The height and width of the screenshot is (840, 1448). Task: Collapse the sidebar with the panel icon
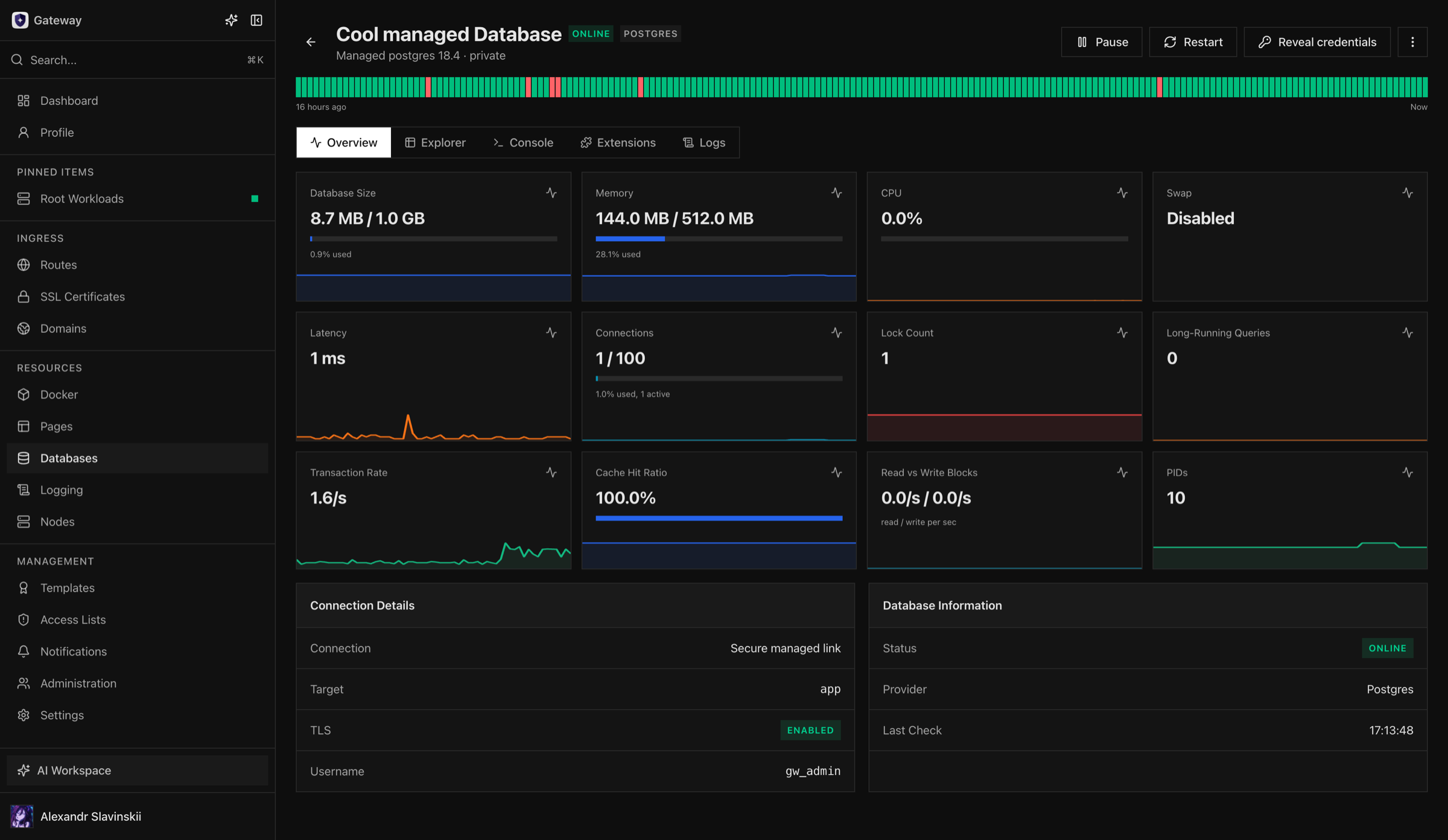pos(256,21)
